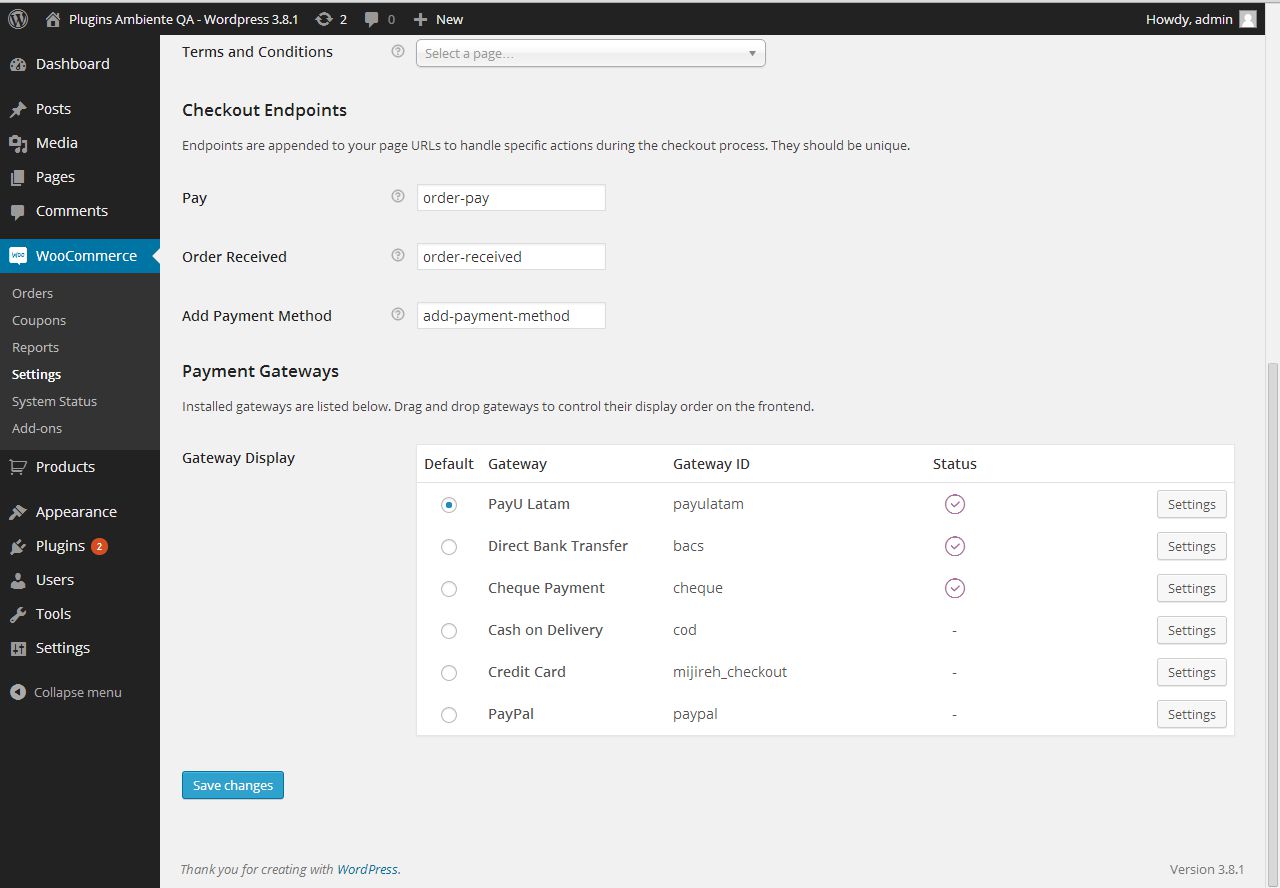This screenshot has height=888, width=1280.
Task: Click the Media icon in sidebar
Action: pyautogui.click(x=18, y=143)
